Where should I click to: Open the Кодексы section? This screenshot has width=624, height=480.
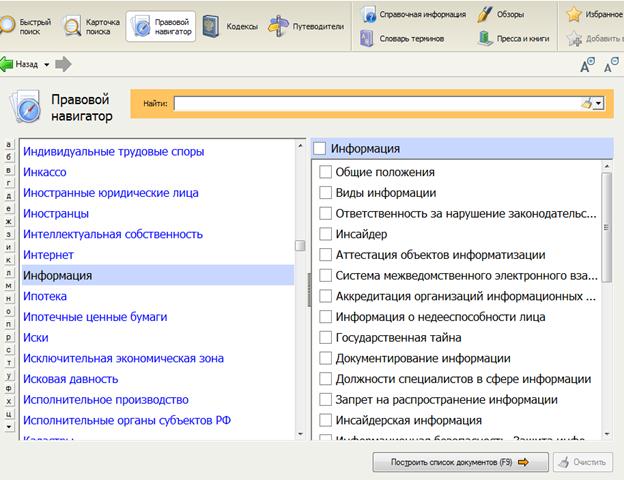tap(230, 26)
